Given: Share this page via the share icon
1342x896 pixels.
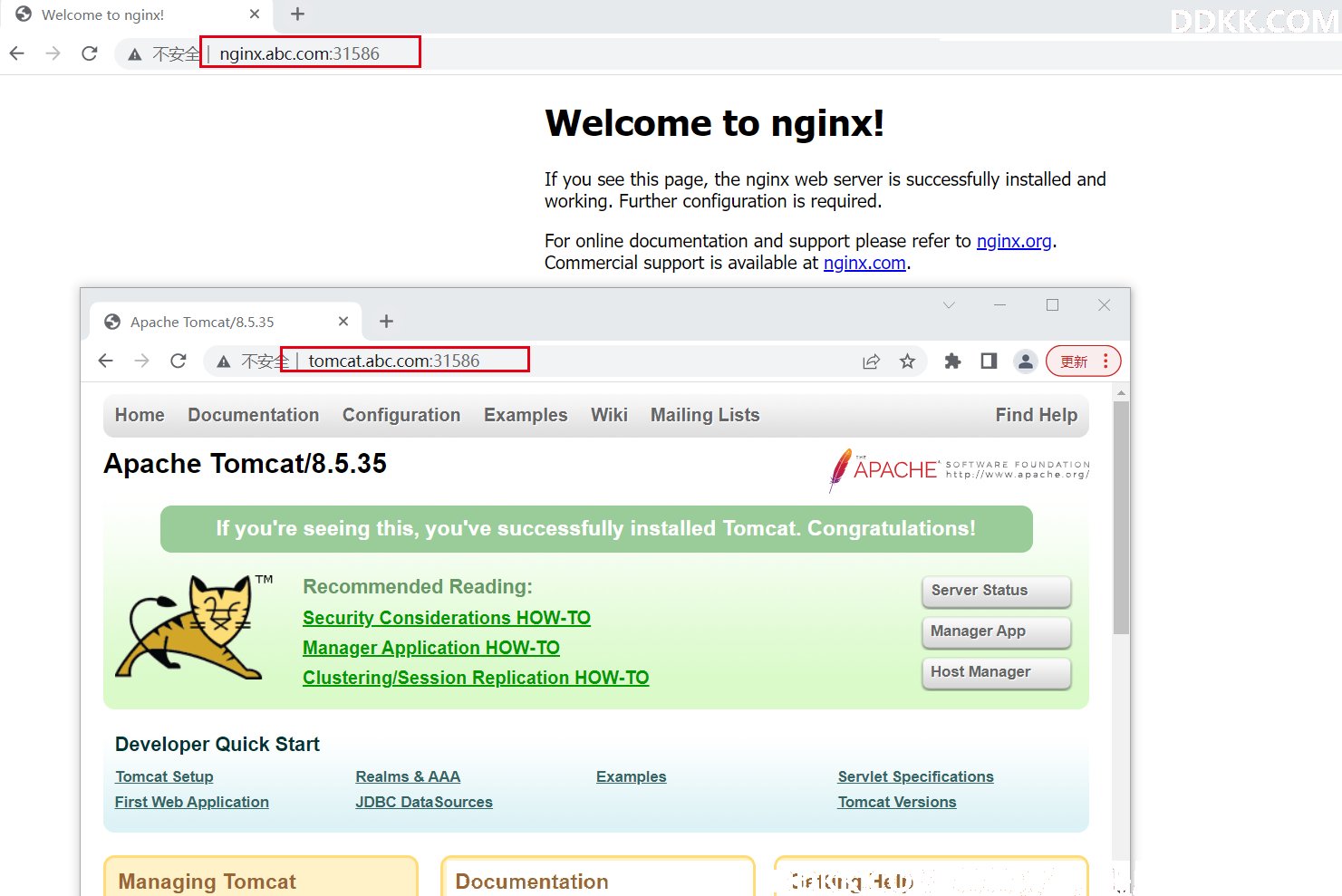Looking at the screenshot, I should [871, 361].
